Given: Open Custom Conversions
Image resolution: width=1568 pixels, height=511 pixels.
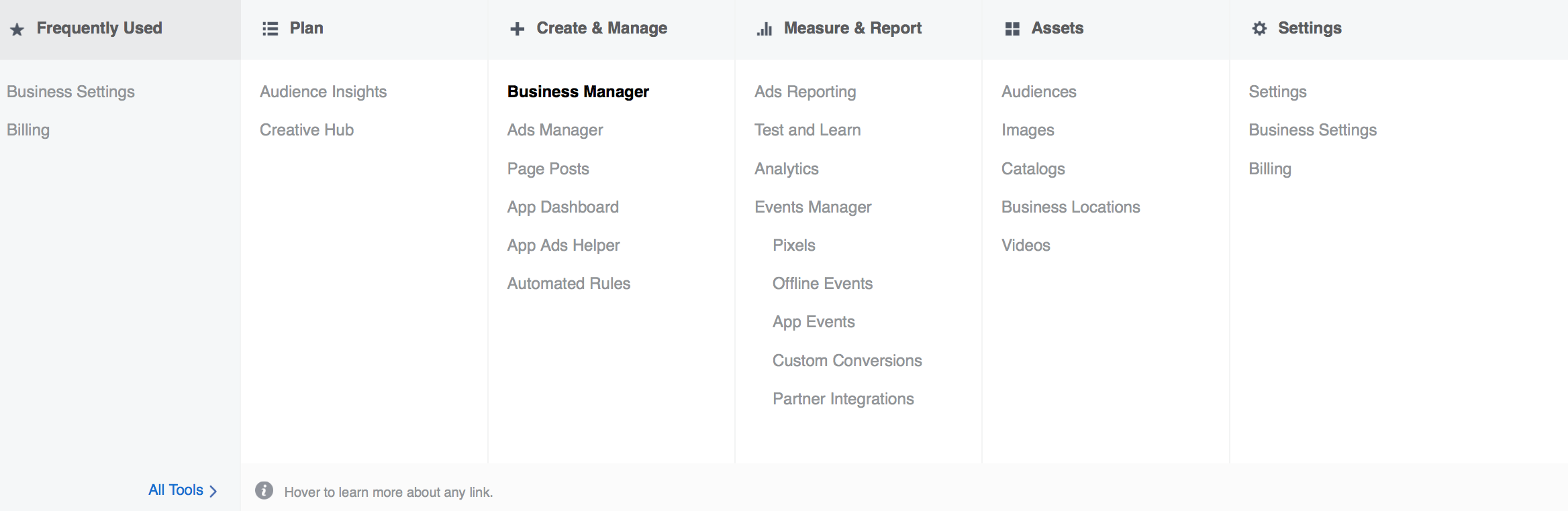Looking at the screenshot, I should tap(847, 361).
